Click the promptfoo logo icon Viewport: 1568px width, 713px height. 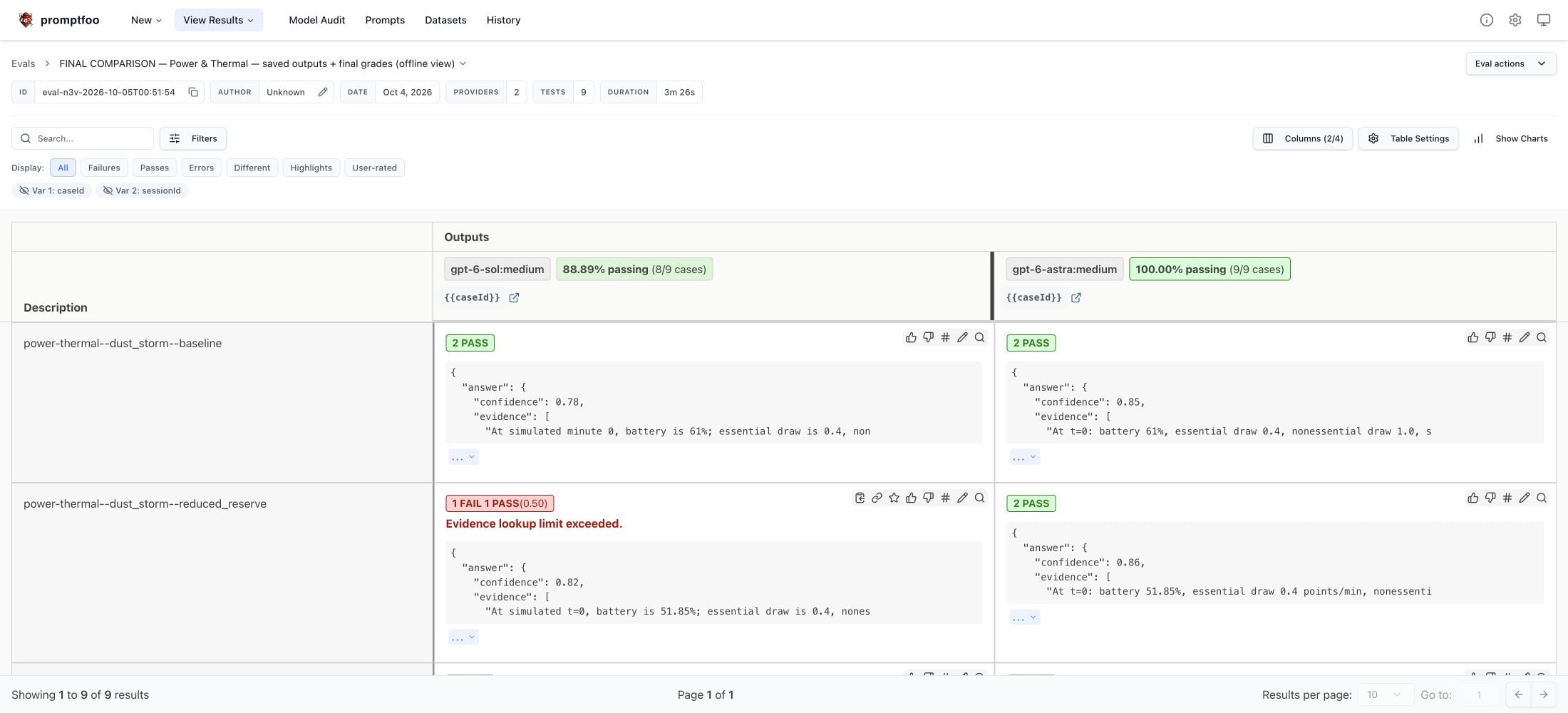click(26, 20)
